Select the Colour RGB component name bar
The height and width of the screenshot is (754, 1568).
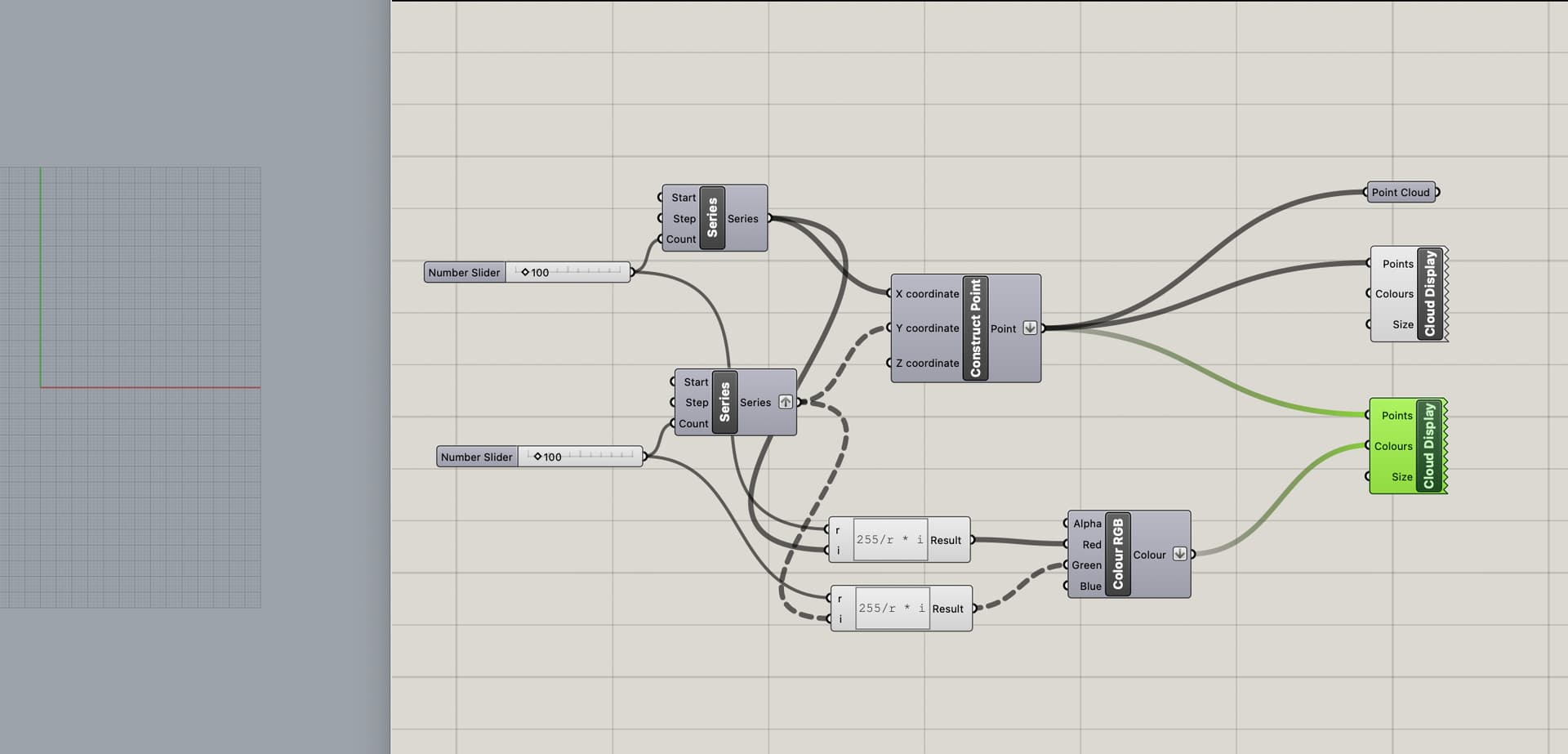1118,554
